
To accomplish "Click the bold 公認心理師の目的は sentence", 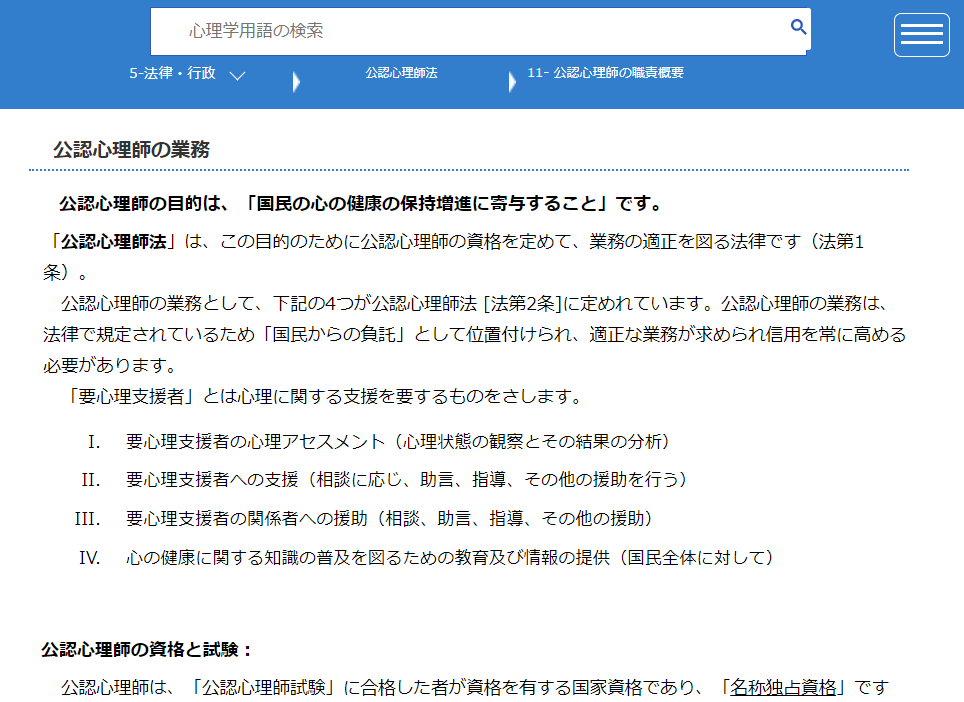I will [361, 203].
